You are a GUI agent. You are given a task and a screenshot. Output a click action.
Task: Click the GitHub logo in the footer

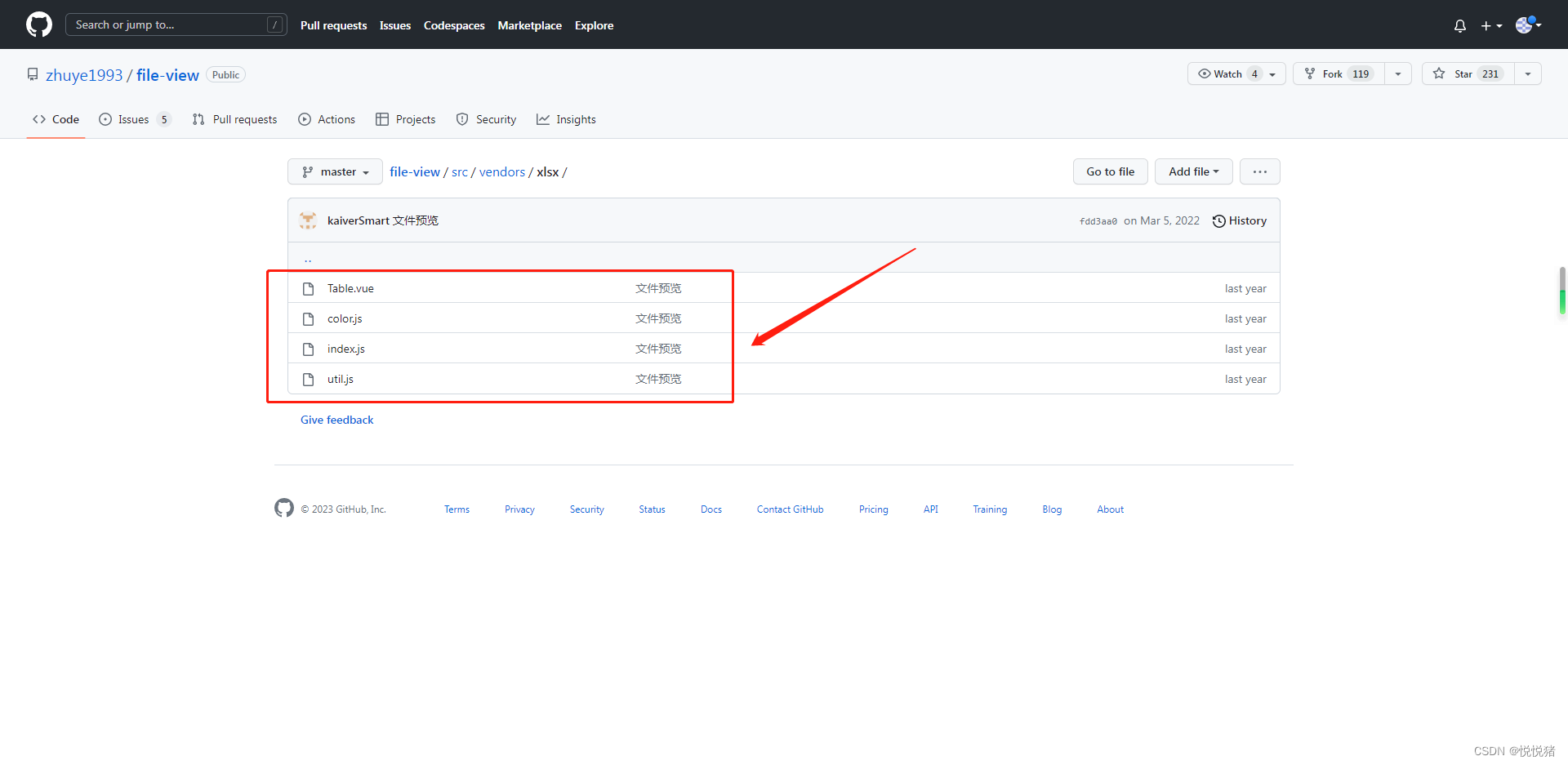pos(284,508)
